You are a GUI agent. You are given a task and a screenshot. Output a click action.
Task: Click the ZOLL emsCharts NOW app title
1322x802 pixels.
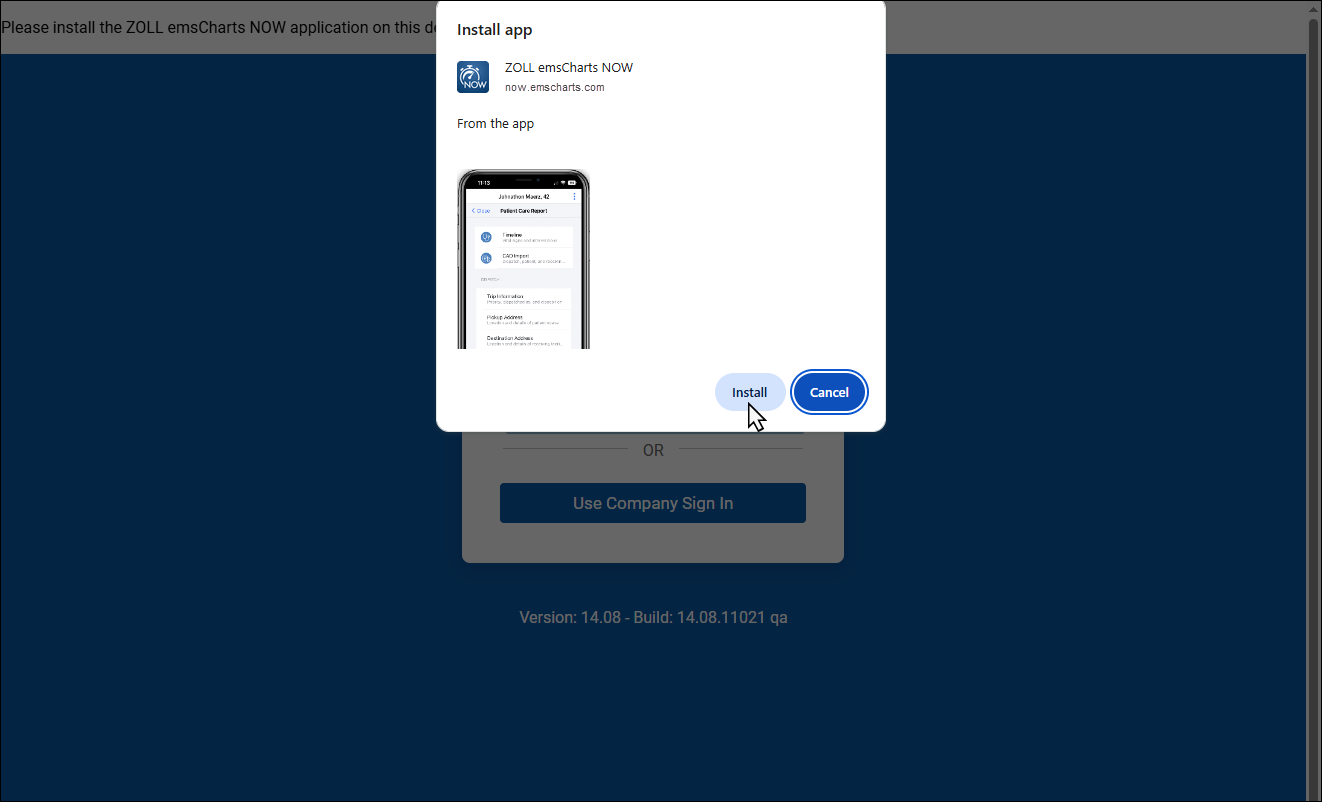pos(569,68)
